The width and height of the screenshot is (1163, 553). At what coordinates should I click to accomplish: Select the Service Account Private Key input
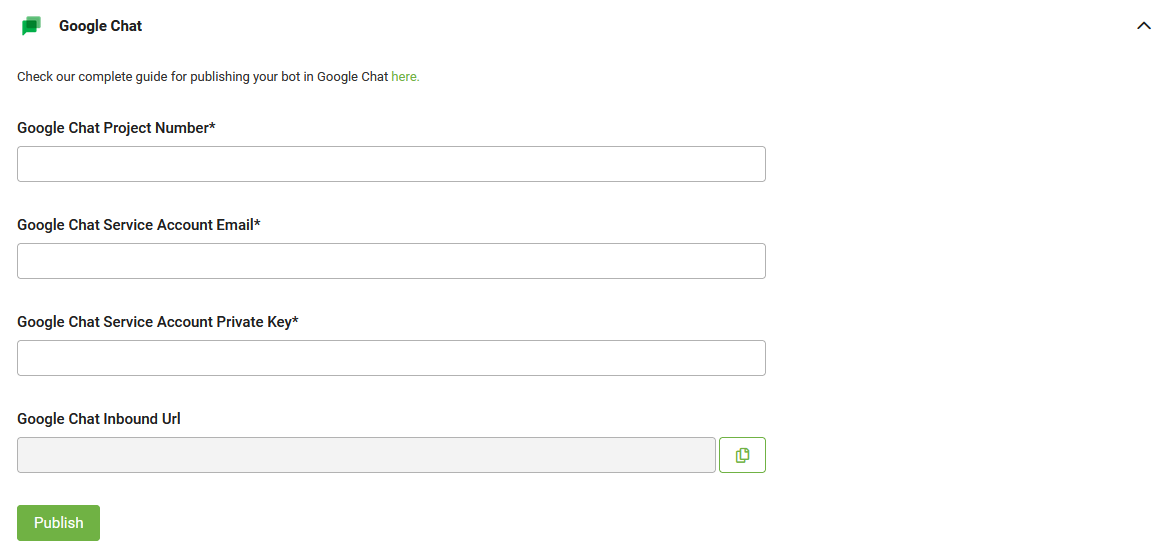click(391, 358)
